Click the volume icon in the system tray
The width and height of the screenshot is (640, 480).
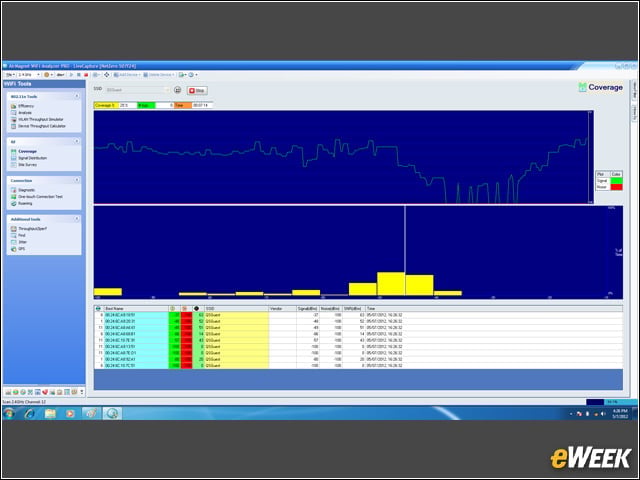(603, 414)
